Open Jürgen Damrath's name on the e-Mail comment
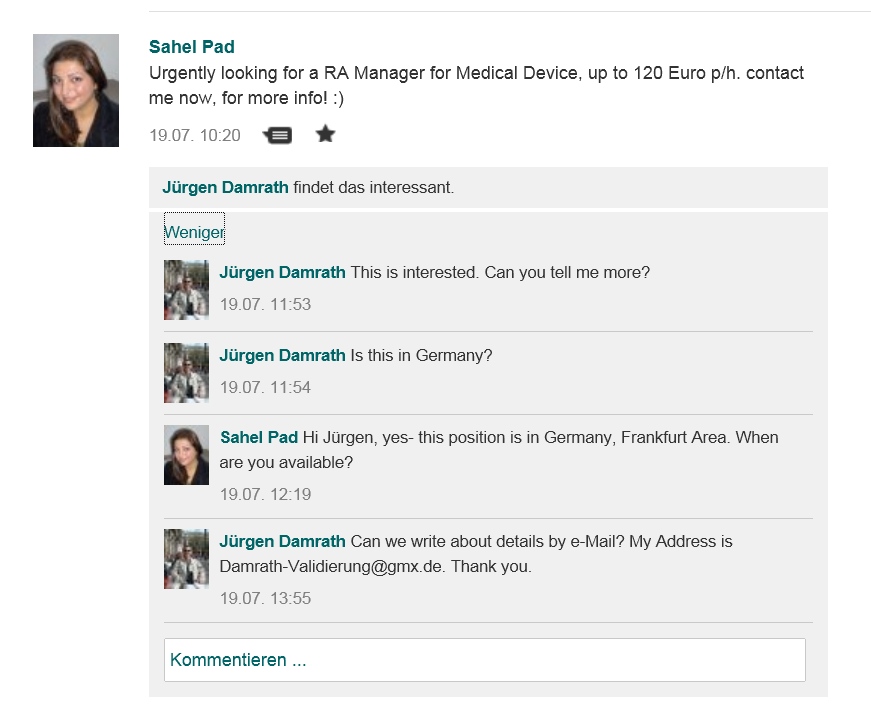 pyautogui.click(x=282, y=541)
